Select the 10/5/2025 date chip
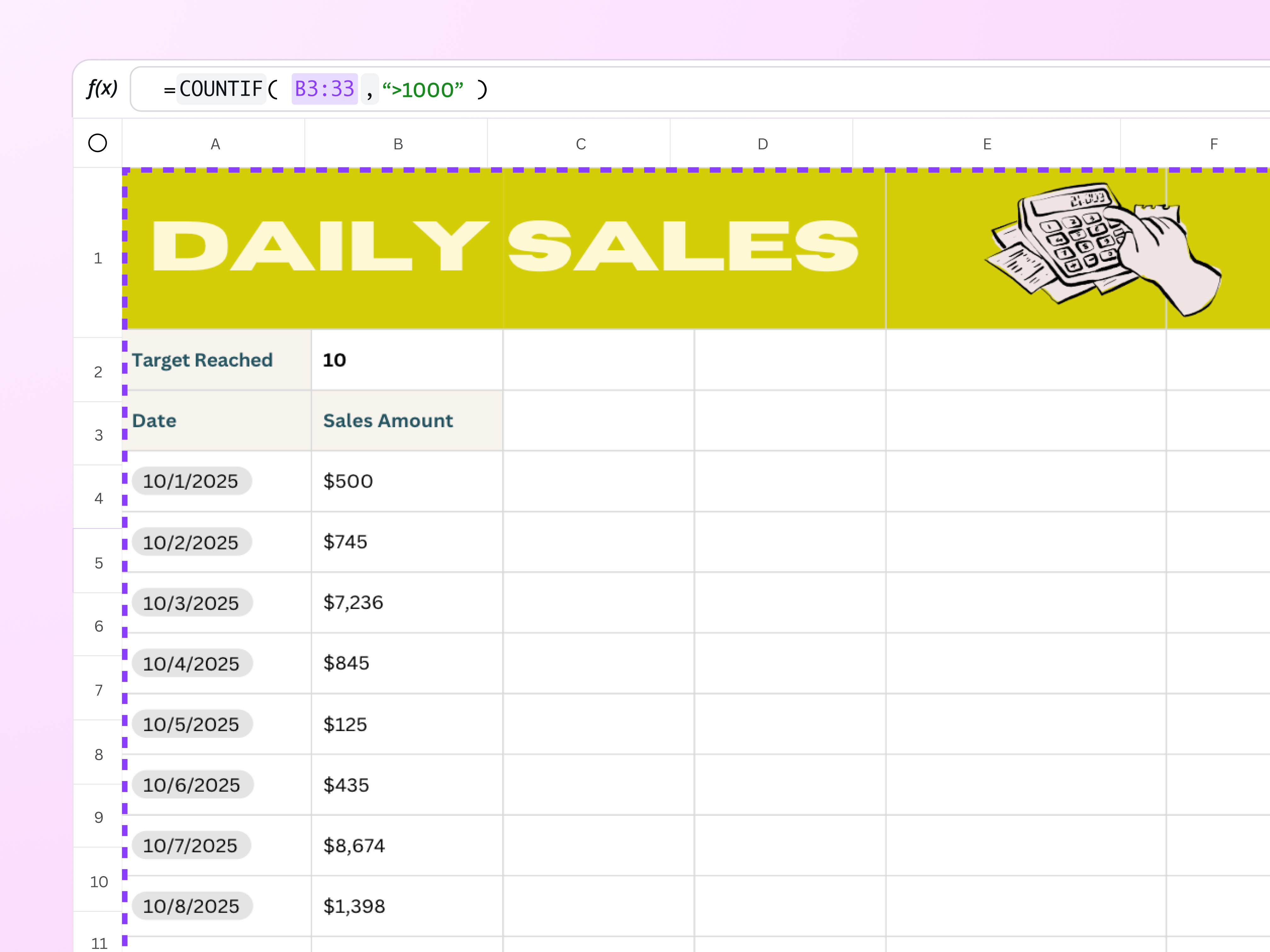 click(x=192, y=724)
